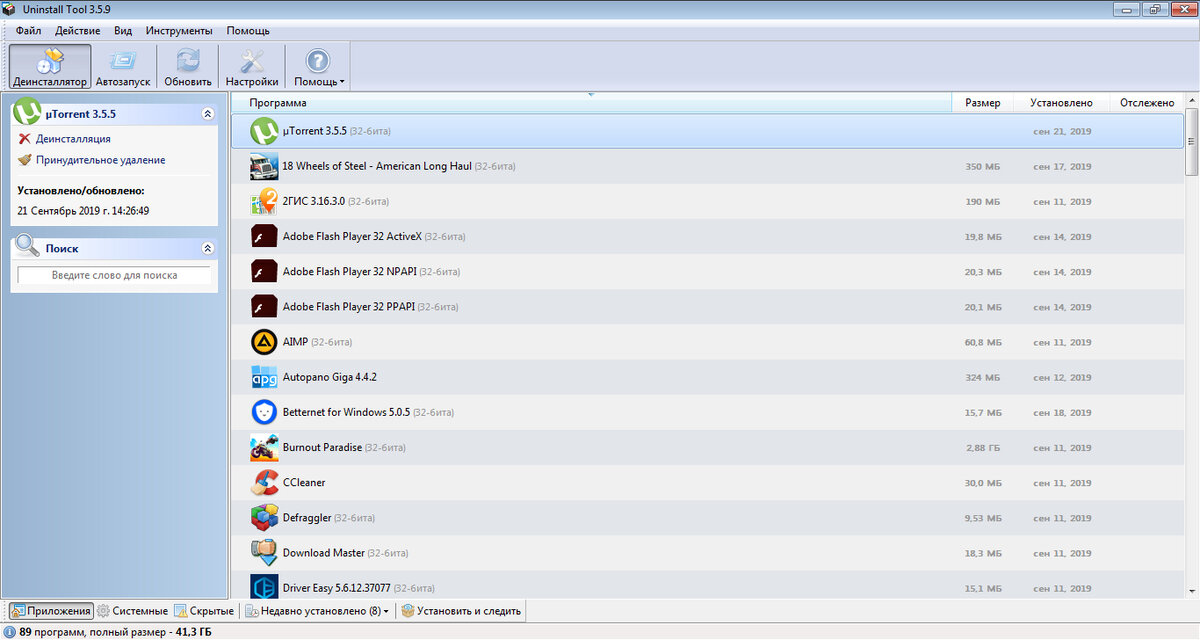
Task: Select the CCleaner entry name
Action: 304,482
